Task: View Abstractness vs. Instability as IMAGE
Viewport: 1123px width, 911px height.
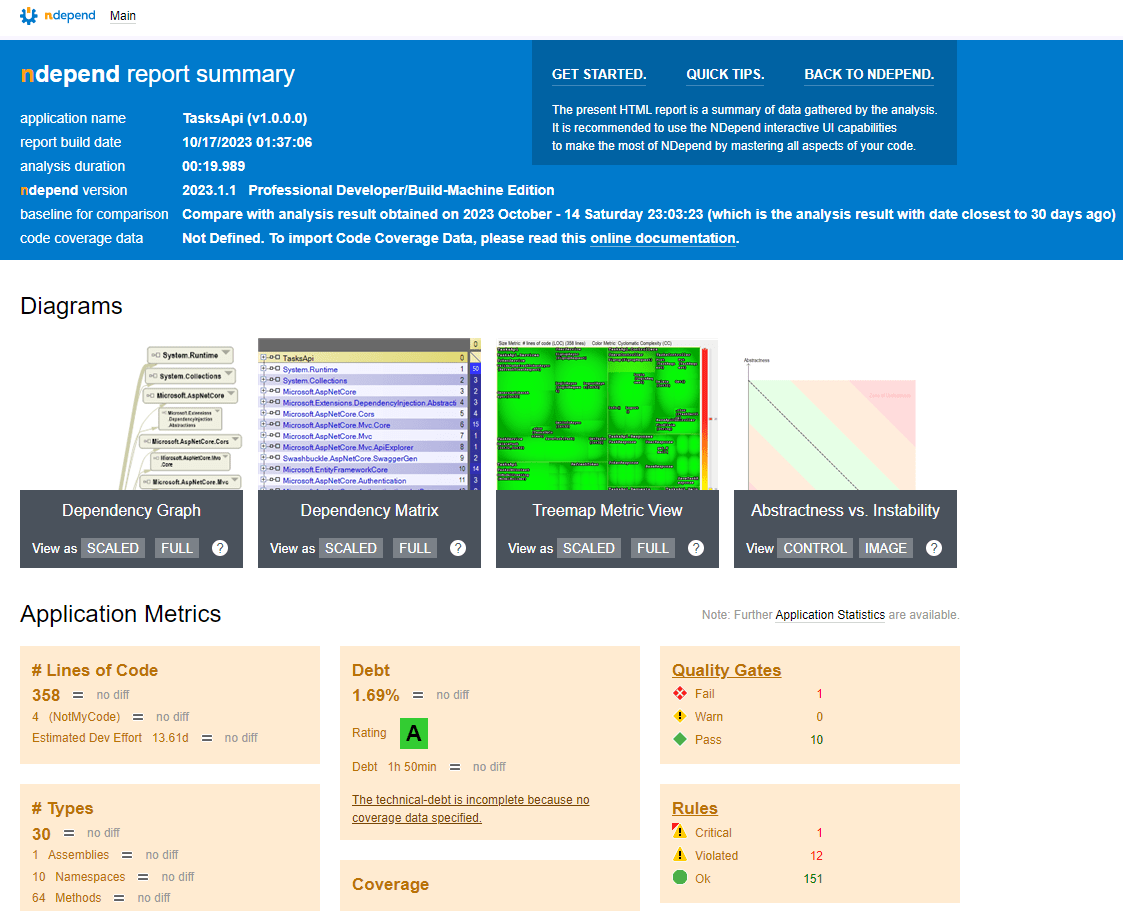Action: pos(886,548)
